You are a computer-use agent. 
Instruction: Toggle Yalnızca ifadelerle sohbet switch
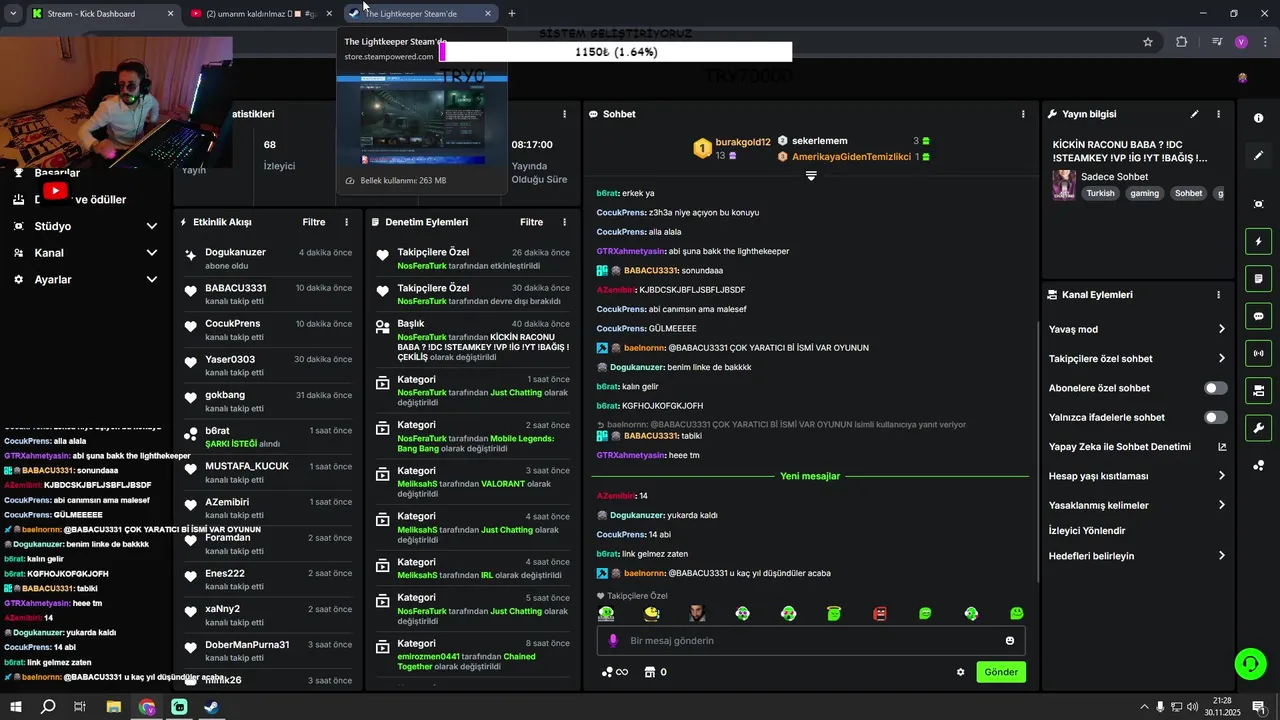click(1215, 417)
